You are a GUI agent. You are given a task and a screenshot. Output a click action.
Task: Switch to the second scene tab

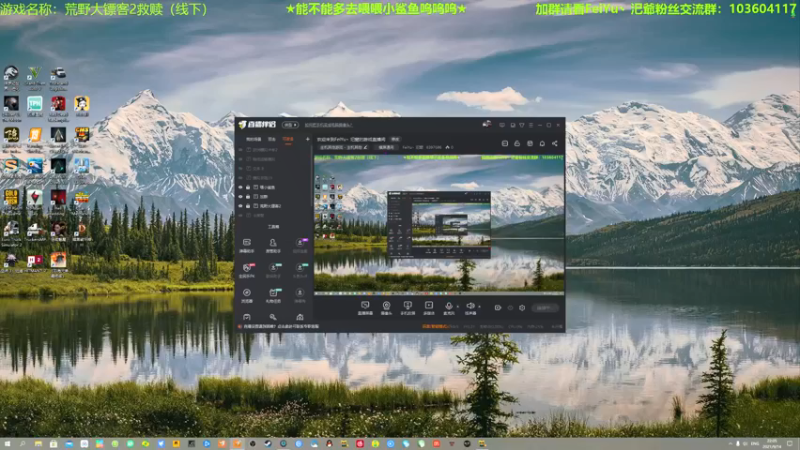point(272,139)
